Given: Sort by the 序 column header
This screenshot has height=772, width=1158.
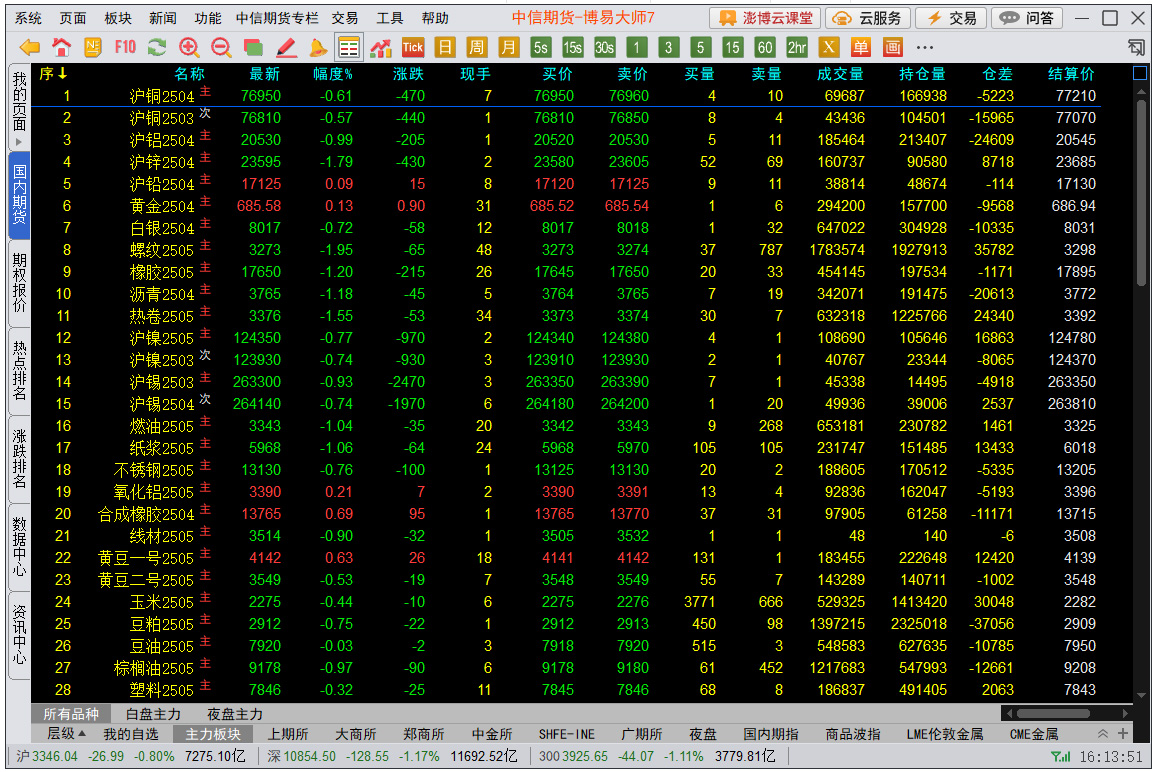Looking at the screenshot, I should (52, 74).
